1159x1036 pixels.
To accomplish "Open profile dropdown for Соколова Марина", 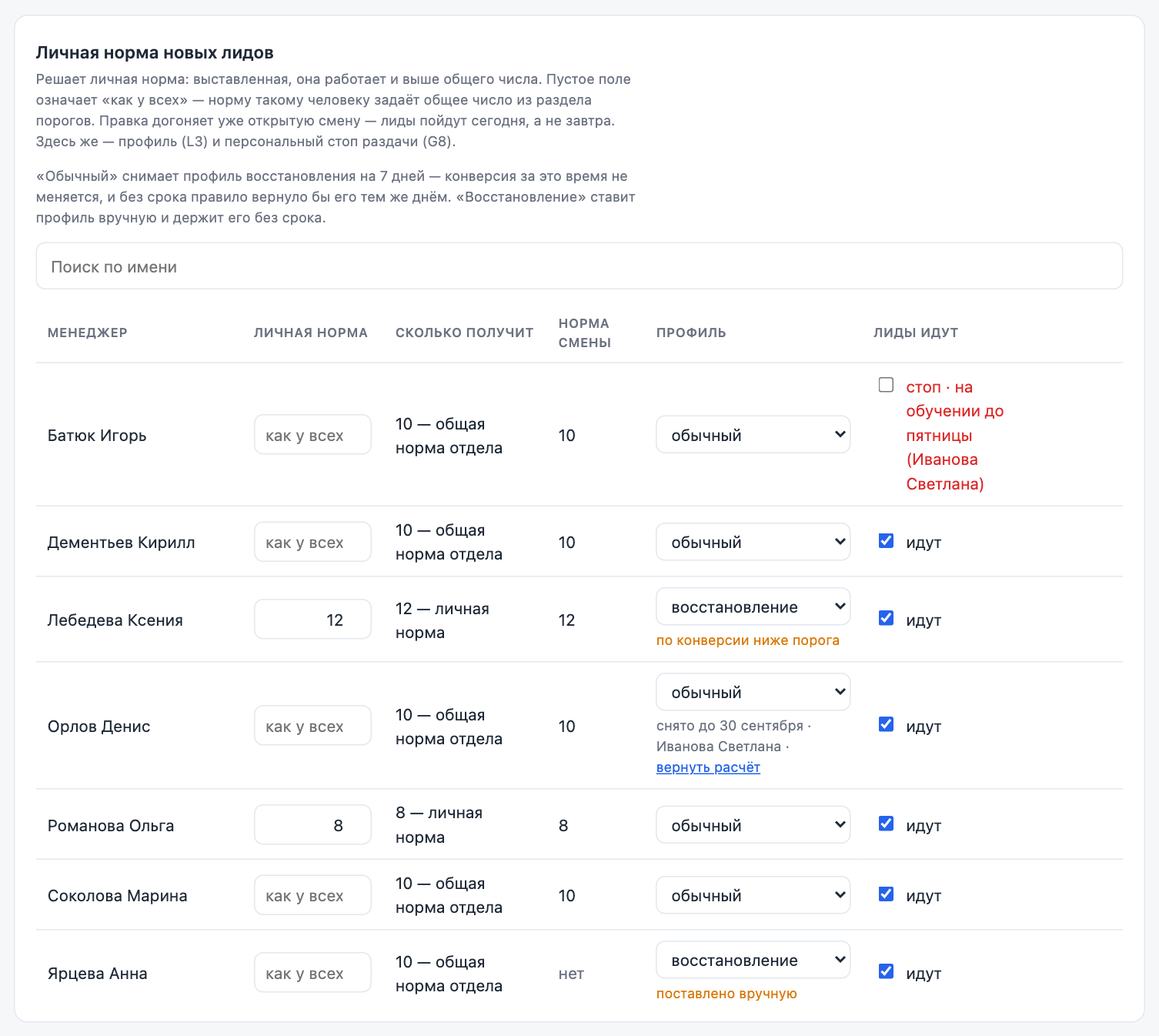I will tap(753, 895).
